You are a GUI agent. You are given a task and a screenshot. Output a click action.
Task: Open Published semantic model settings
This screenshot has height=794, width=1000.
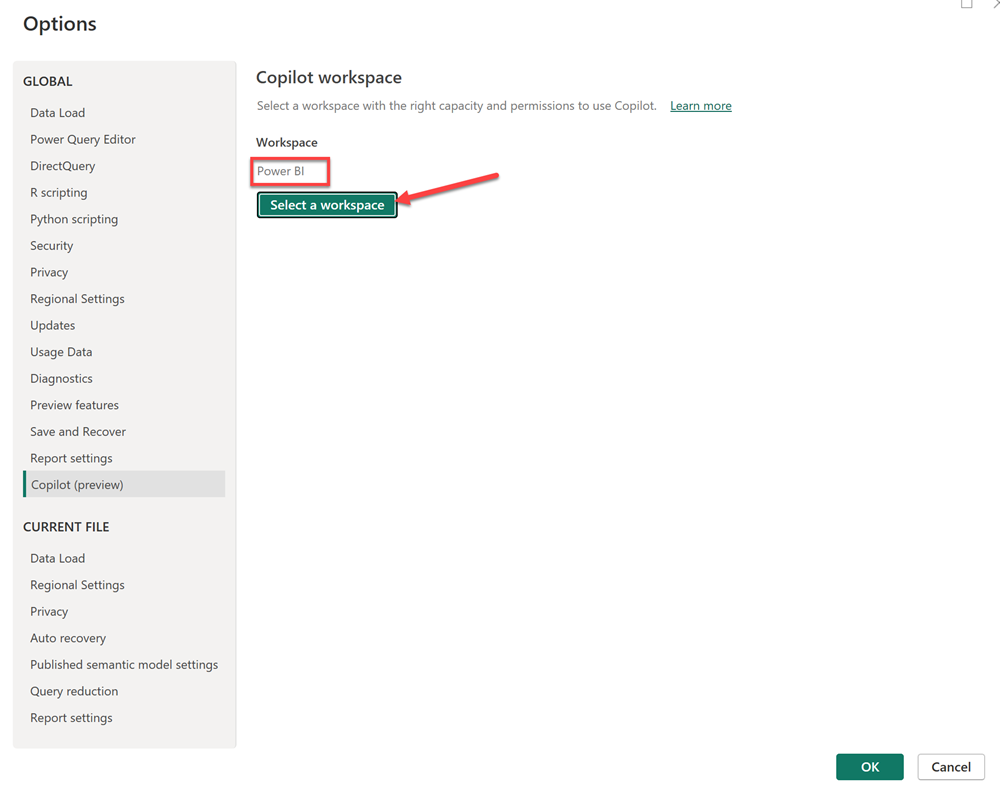pyautogui.click(x=124, y=664)
